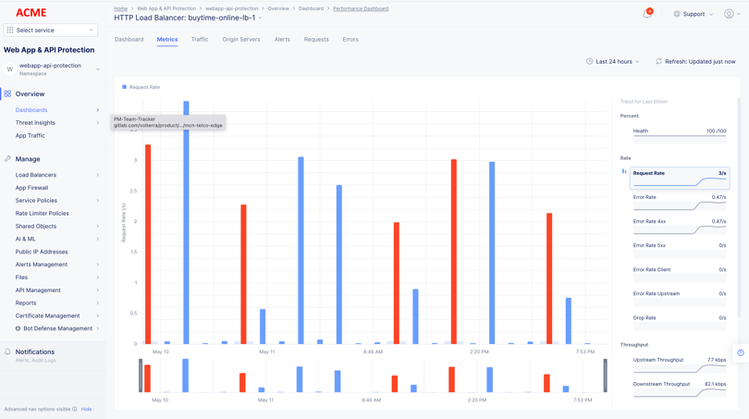Open the Last 24 hours time range dropdown

coord(613,62)
